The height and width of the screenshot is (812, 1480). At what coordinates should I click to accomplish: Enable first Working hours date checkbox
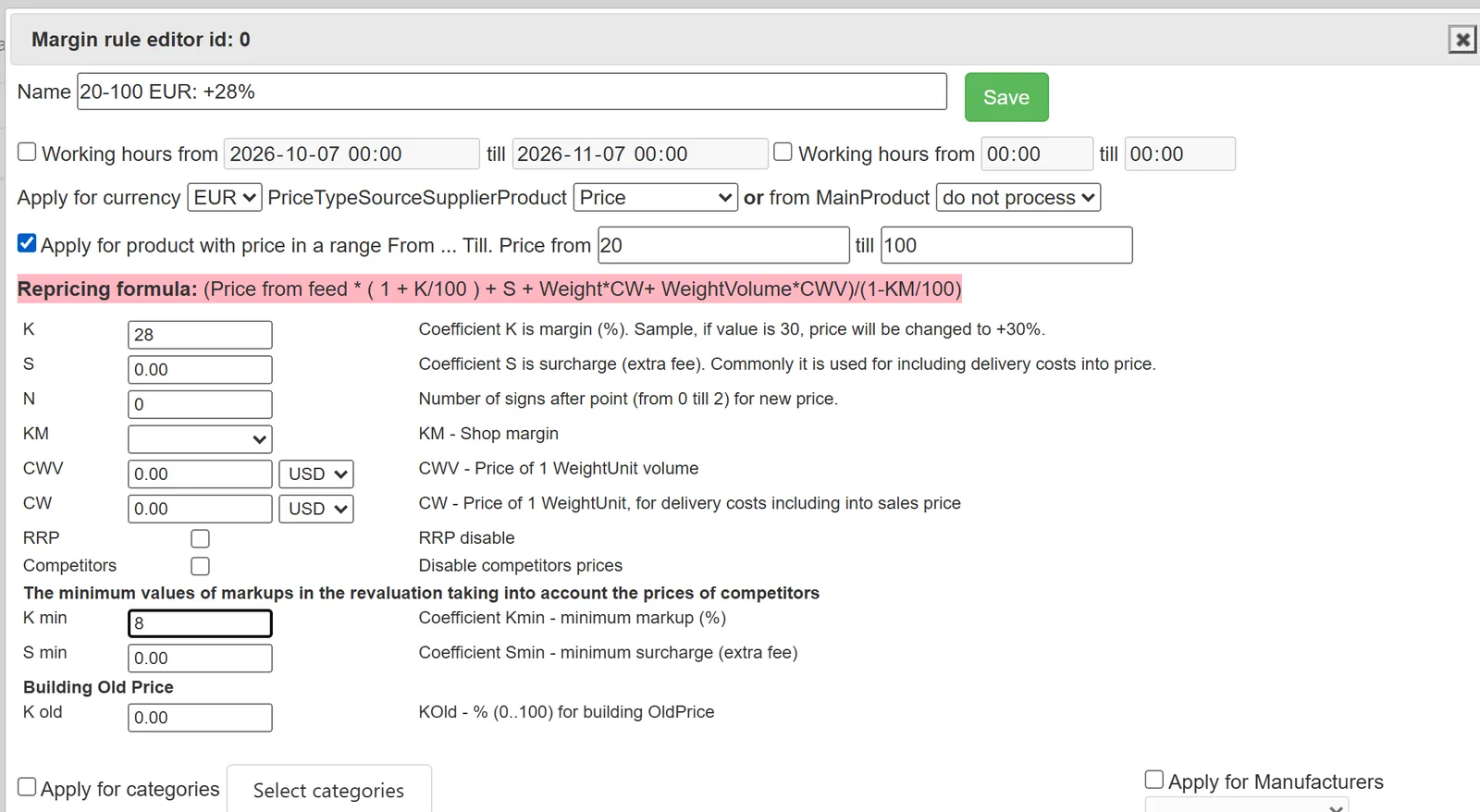(27, 152)
